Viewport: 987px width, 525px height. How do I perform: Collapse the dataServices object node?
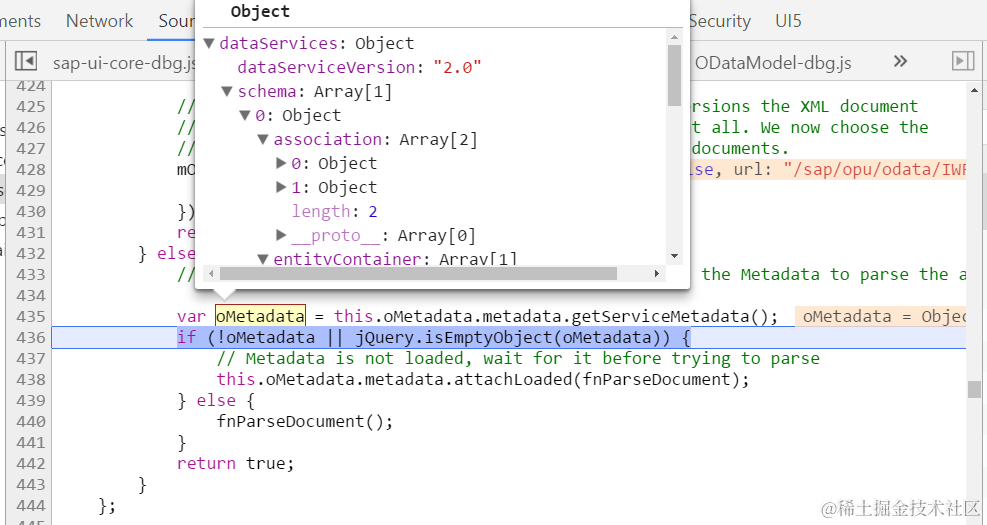(209, 43)
